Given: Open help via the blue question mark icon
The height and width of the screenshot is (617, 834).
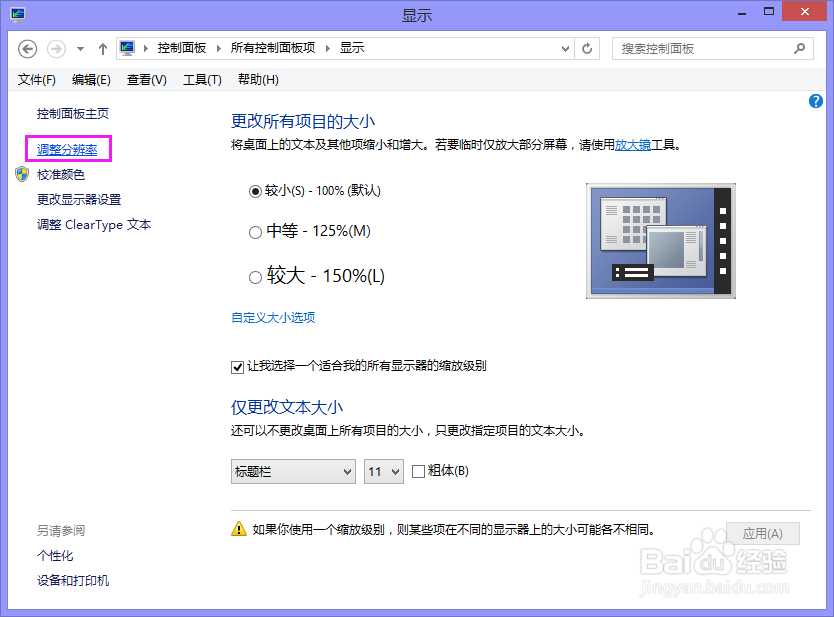Looking at the screenshot, I should [x=815, y=100].
